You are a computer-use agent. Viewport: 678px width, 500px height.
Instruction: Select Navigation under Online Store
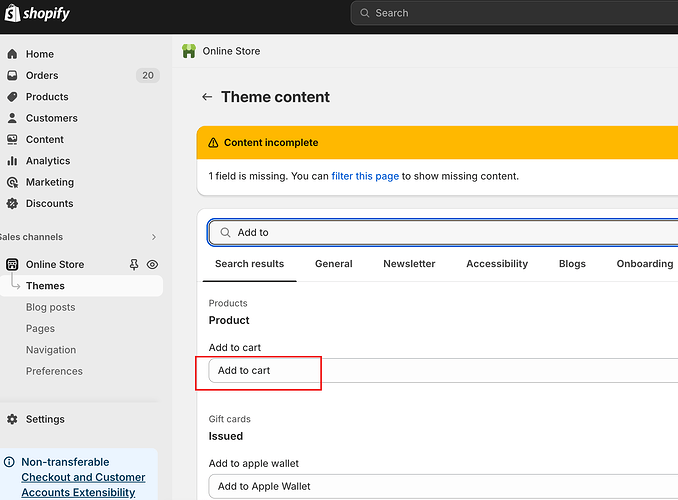pos(51,350)
